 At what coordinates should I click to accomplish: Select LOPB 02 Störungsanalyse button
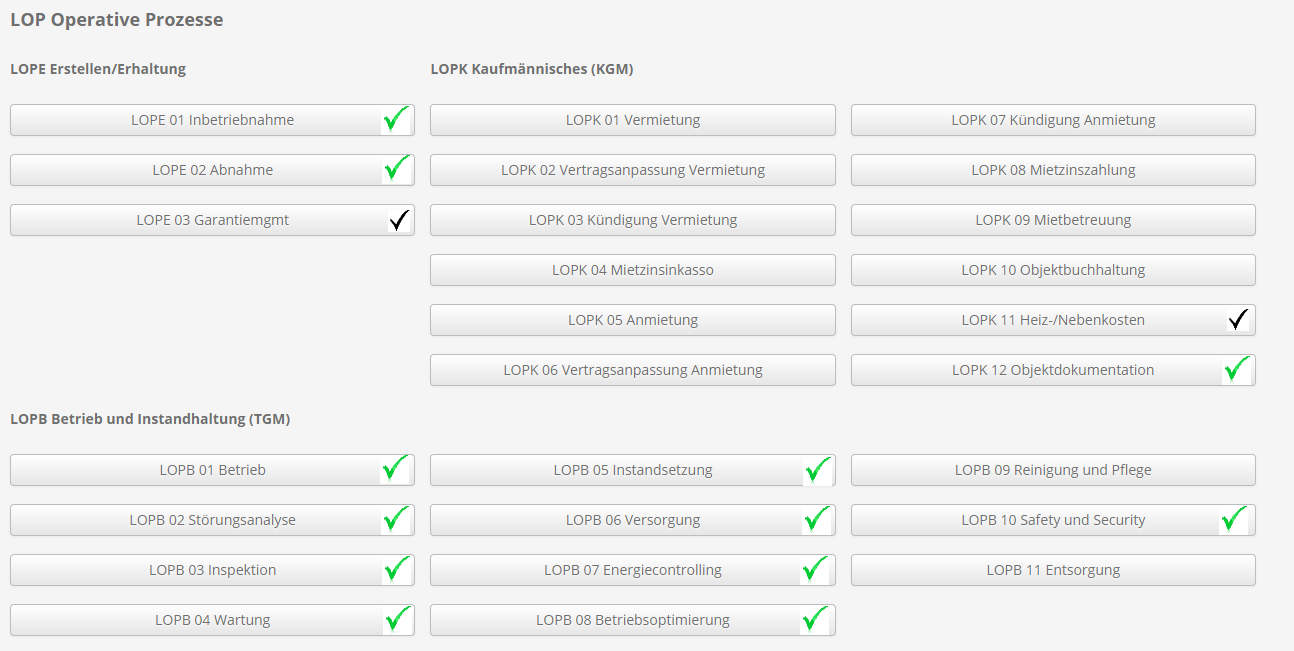[212, 520]
